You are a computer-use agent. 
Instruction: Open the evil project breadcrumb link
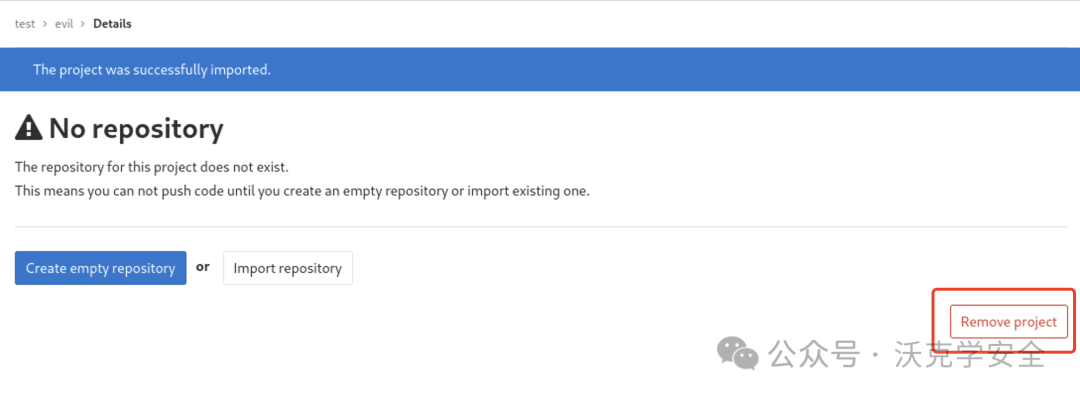pos(64,23)
